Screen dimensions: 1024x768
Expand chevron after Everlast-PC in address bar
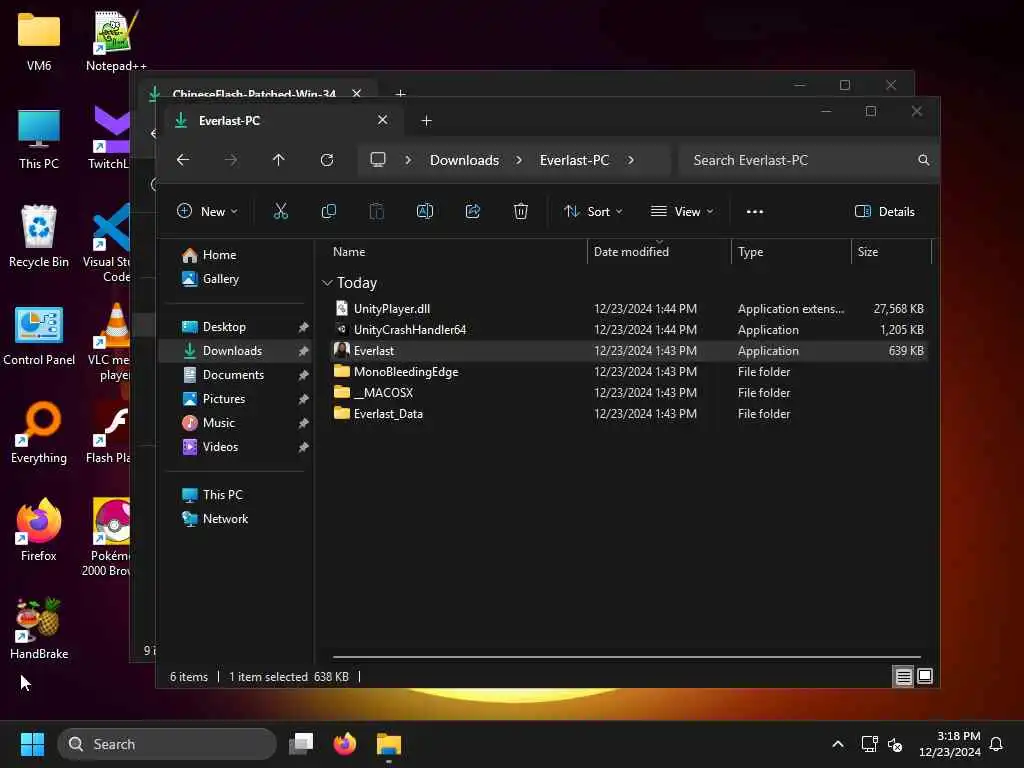(631, 160)
